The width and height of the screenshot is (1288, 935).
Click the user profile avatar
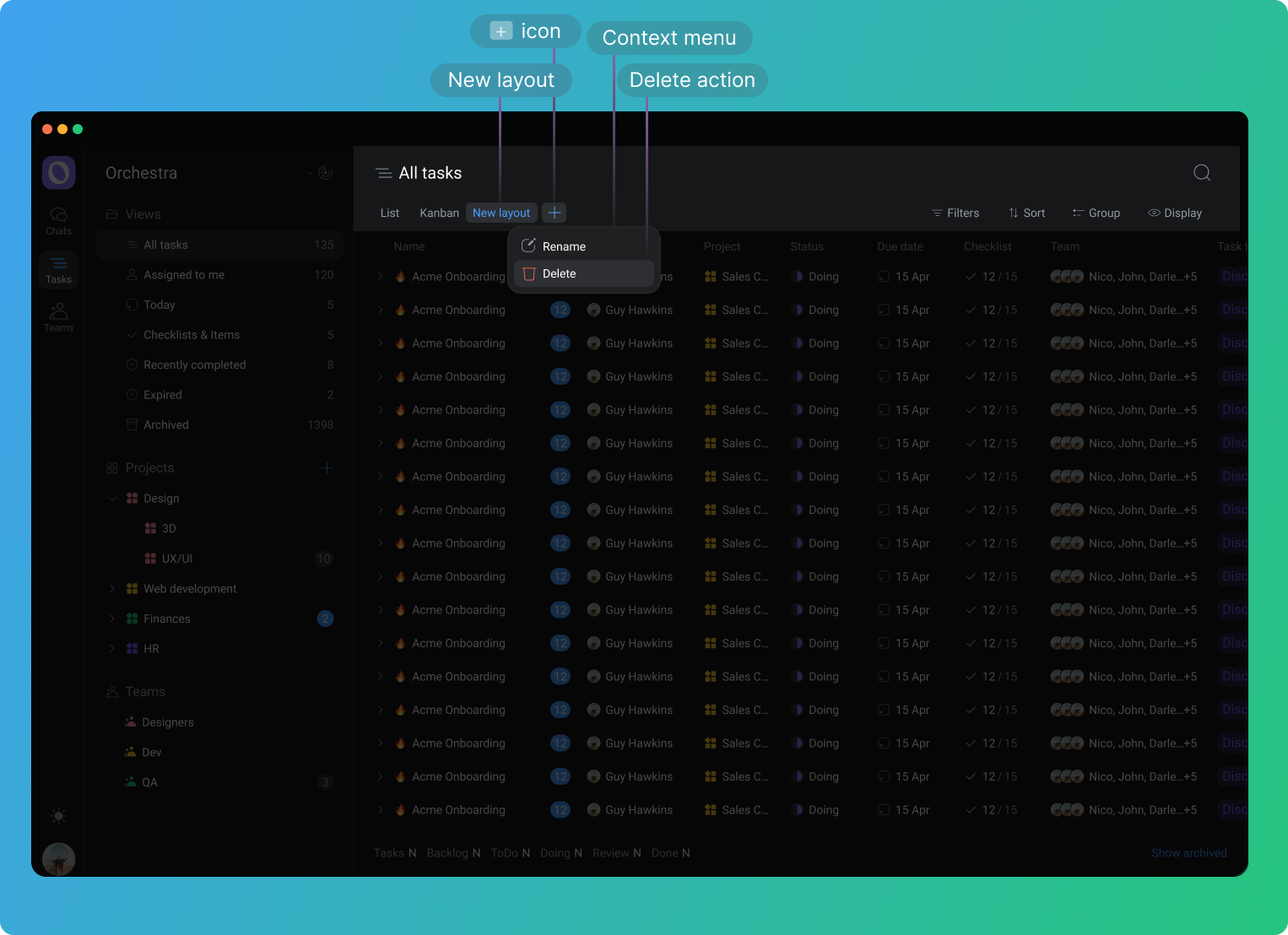58,859
